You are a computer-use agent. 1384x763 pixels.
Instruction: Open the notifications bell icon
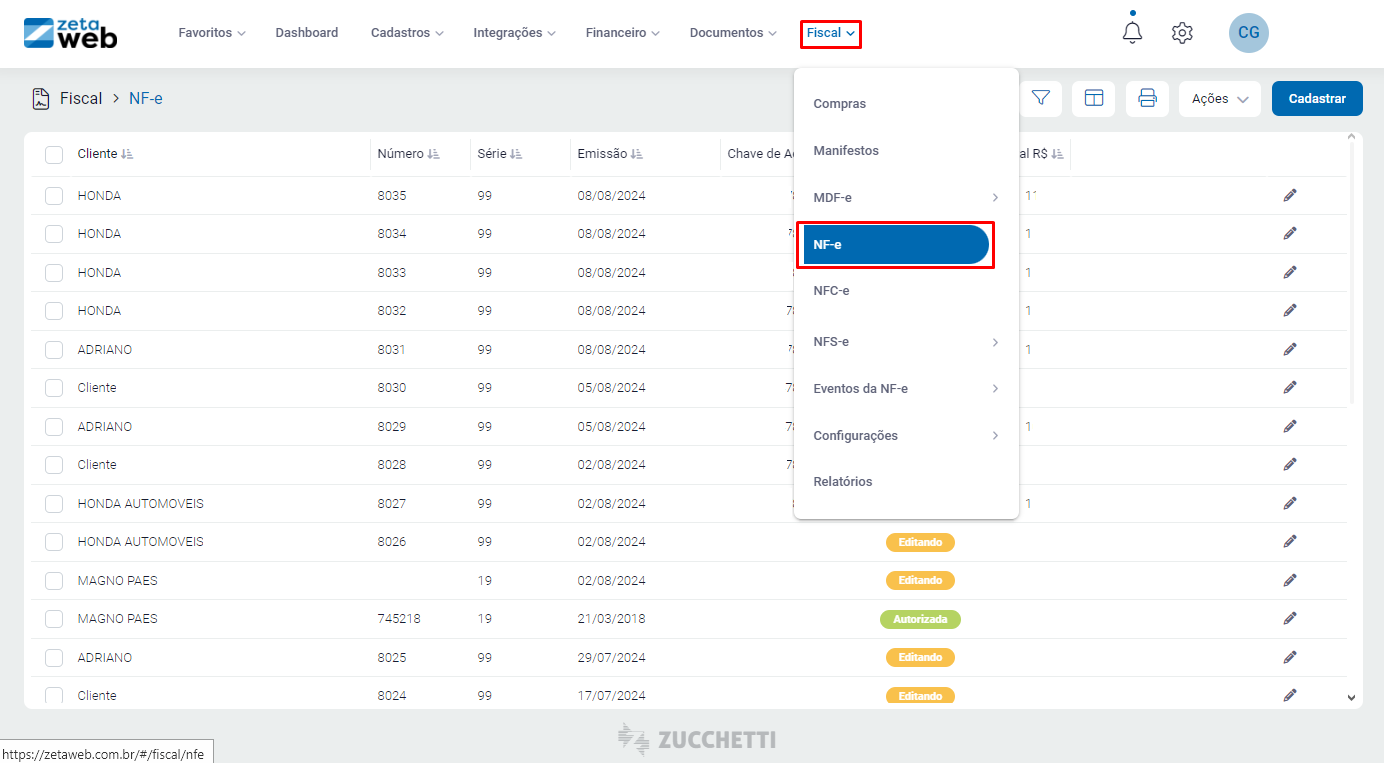(x=1132, y=33)
